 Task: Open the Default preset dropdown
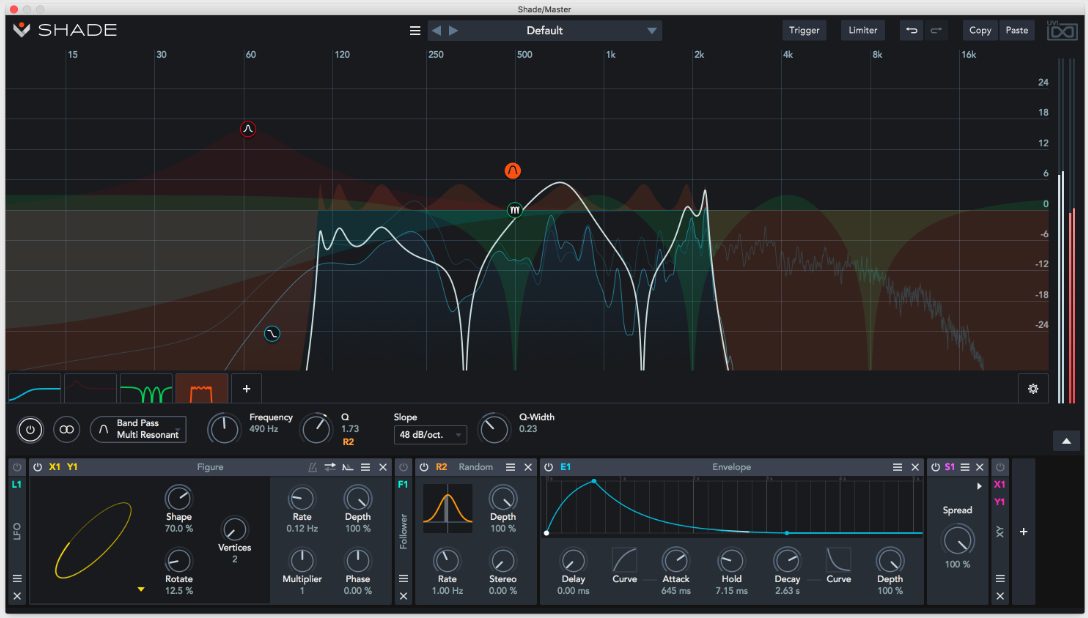[x=545, y=31]
